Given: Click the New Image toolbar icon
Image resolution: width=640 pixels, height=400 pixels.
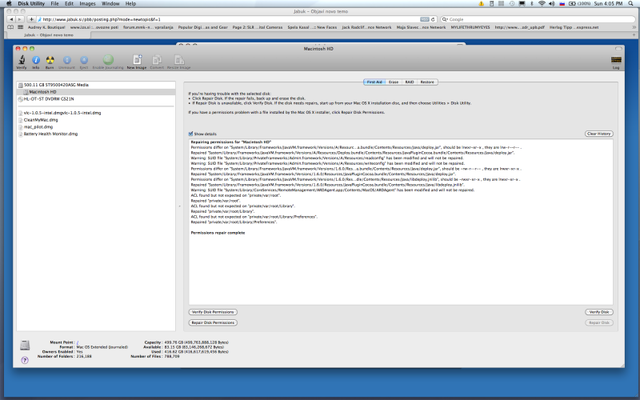Looking at the screenshot, I should pyautogui.click(x=137, y=60).
